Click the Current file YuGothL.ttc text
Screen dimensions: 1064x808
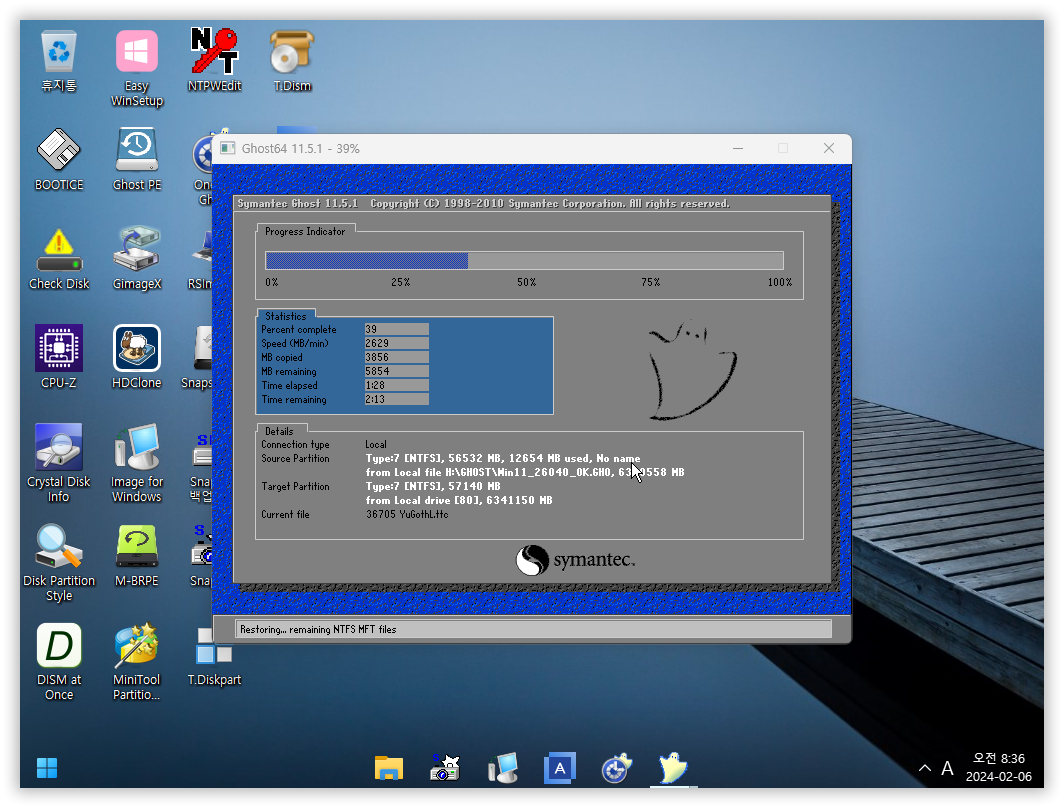tap(407, 514)
